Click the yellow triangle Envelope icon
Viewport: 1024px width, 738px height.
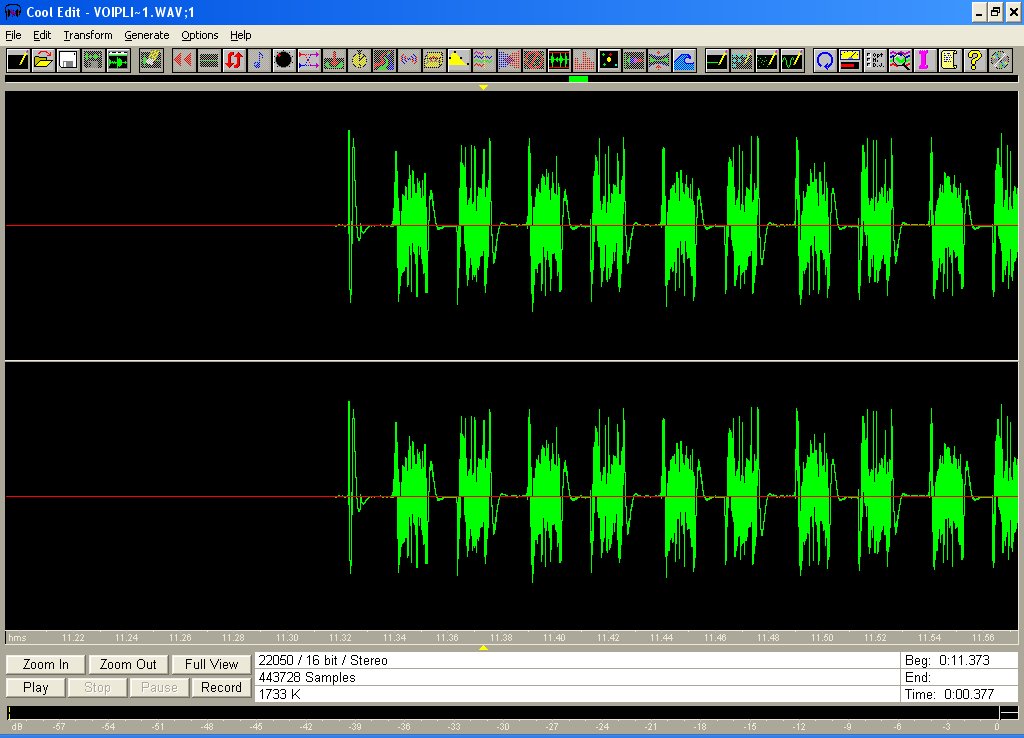click(458, 61)
